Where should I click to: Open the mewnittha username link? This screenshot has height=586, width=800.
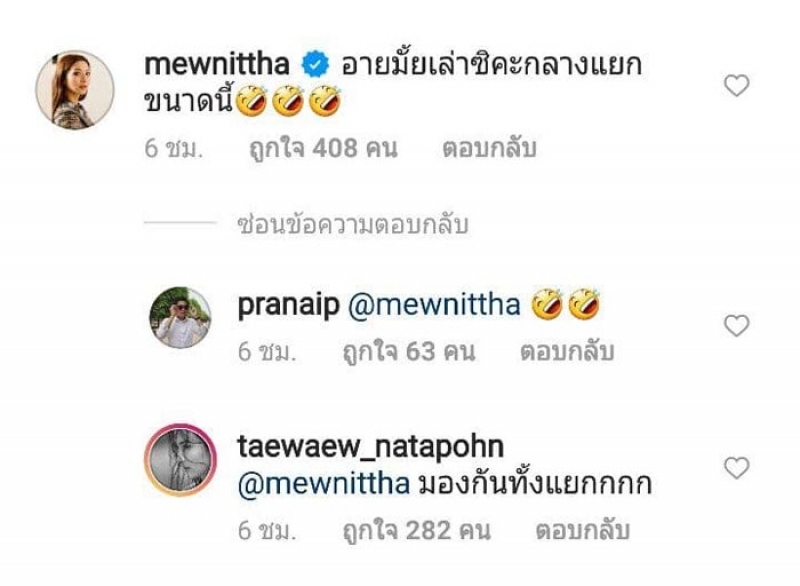(x=217, y=65)
